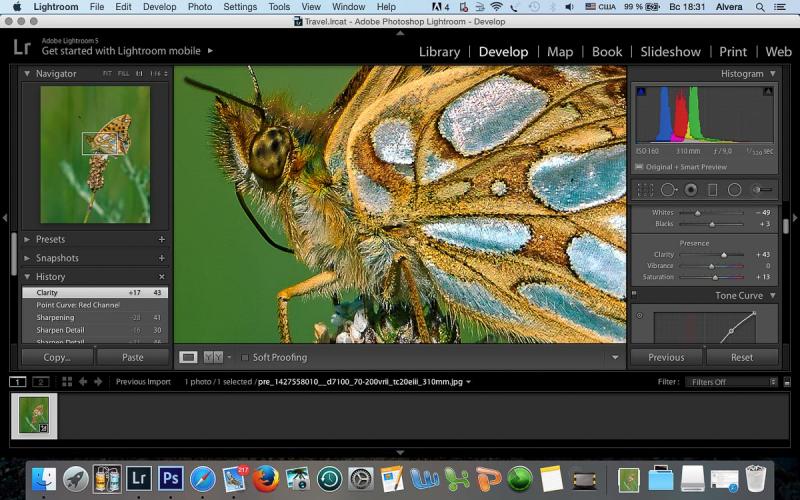Click the Previous button

click(x=666, y=358)
